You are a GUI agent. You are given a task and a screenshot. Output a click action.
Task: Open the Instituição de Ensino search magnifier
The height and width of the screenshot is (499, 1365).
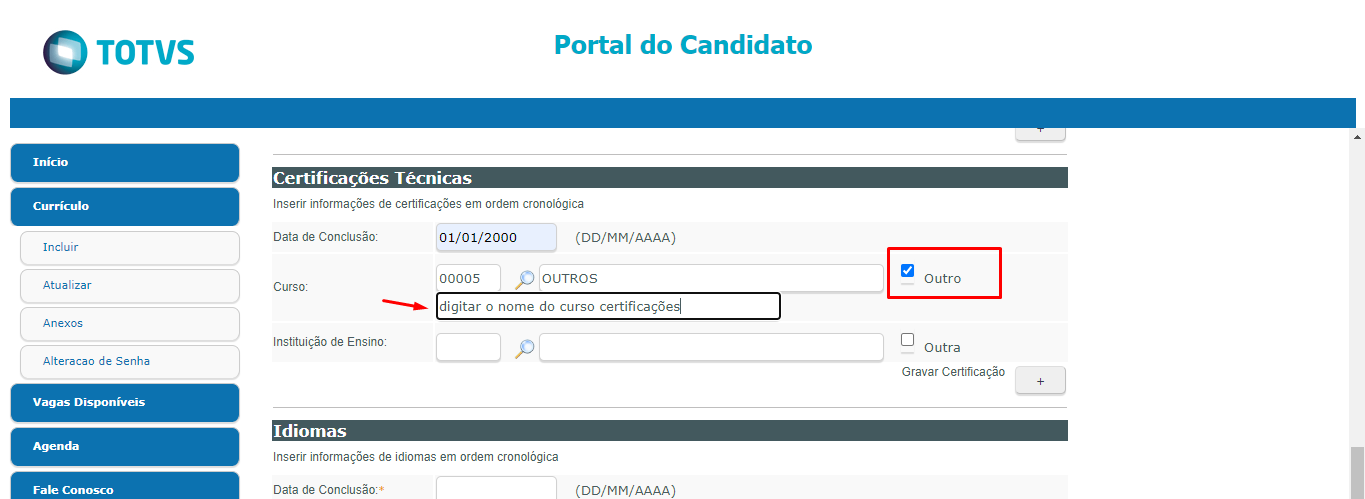pos(525,348)
